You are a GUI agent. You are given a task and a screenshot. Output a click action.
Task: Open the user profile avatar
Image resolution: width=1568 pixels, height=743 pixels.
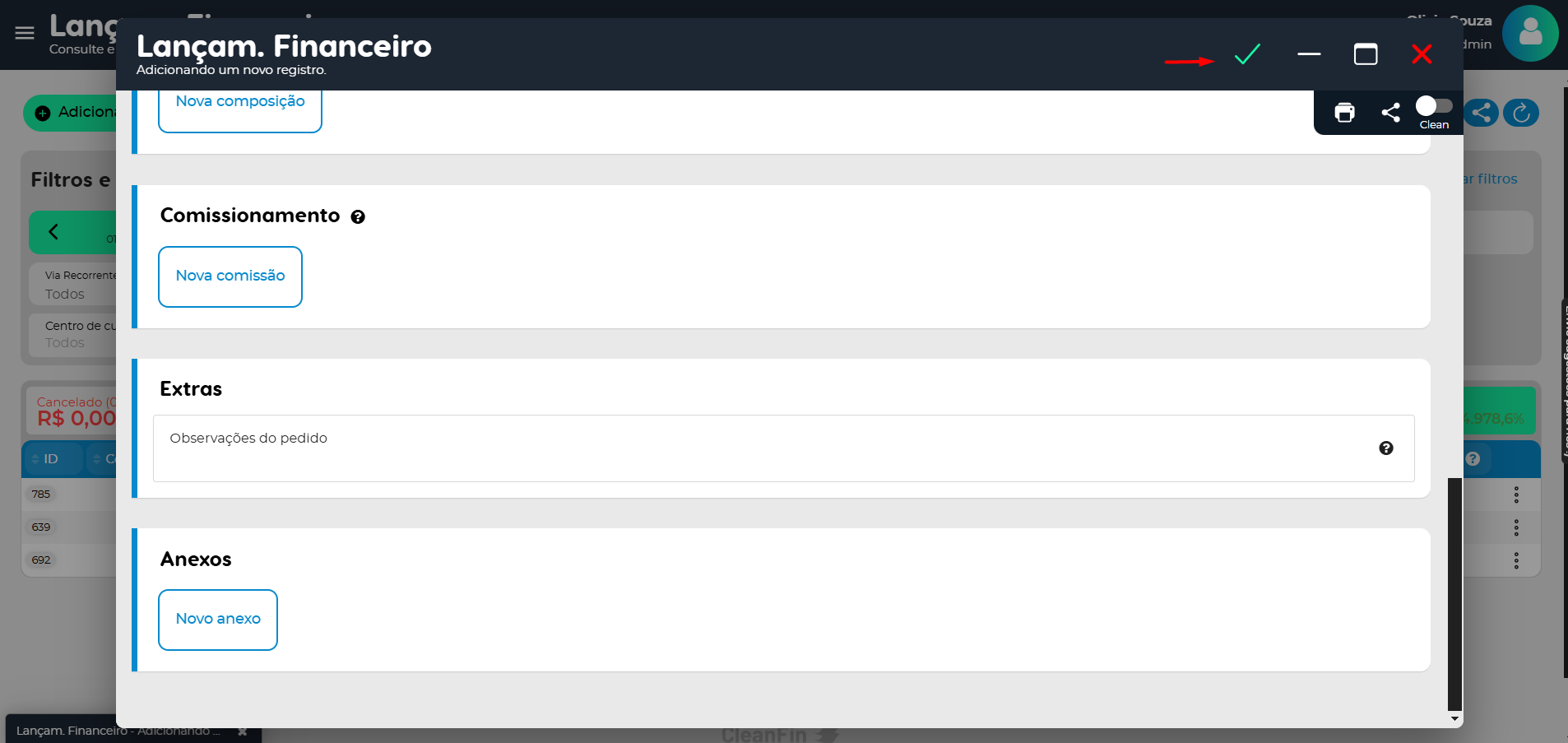[x=1529, y=34]
